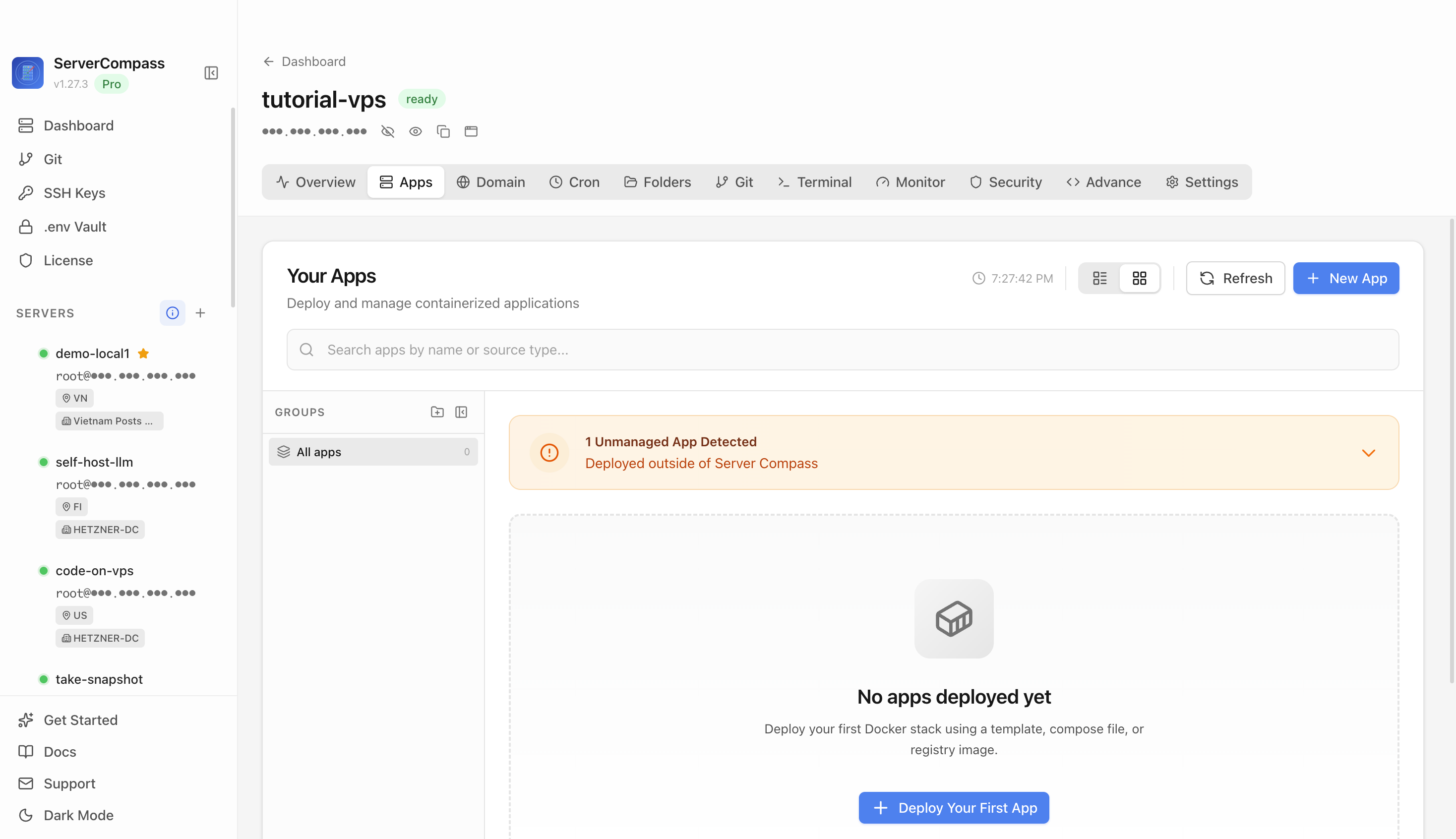This screenshot has height=839, width=1456.
Task: Select the demo-local1 server
Action: tap(92, 353)
